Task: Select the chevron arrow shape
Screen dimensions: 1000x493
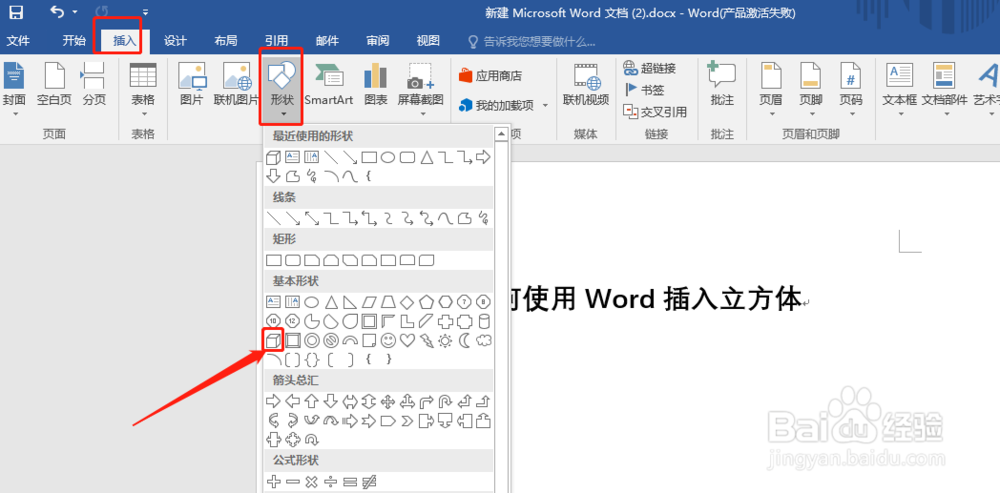Action: coord(407,421)
